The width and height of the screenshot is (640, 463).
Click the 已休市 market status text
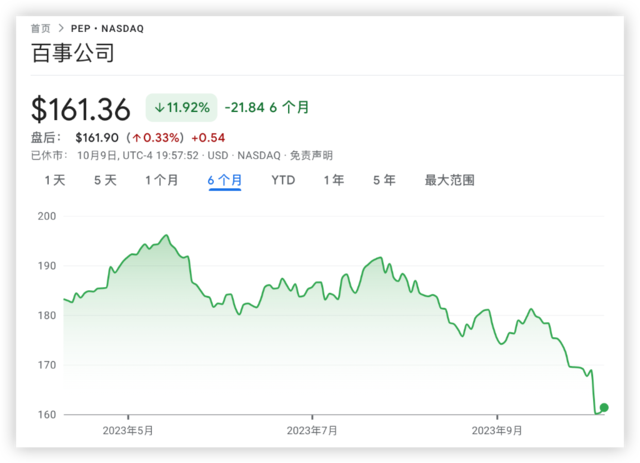pos(48,156)
